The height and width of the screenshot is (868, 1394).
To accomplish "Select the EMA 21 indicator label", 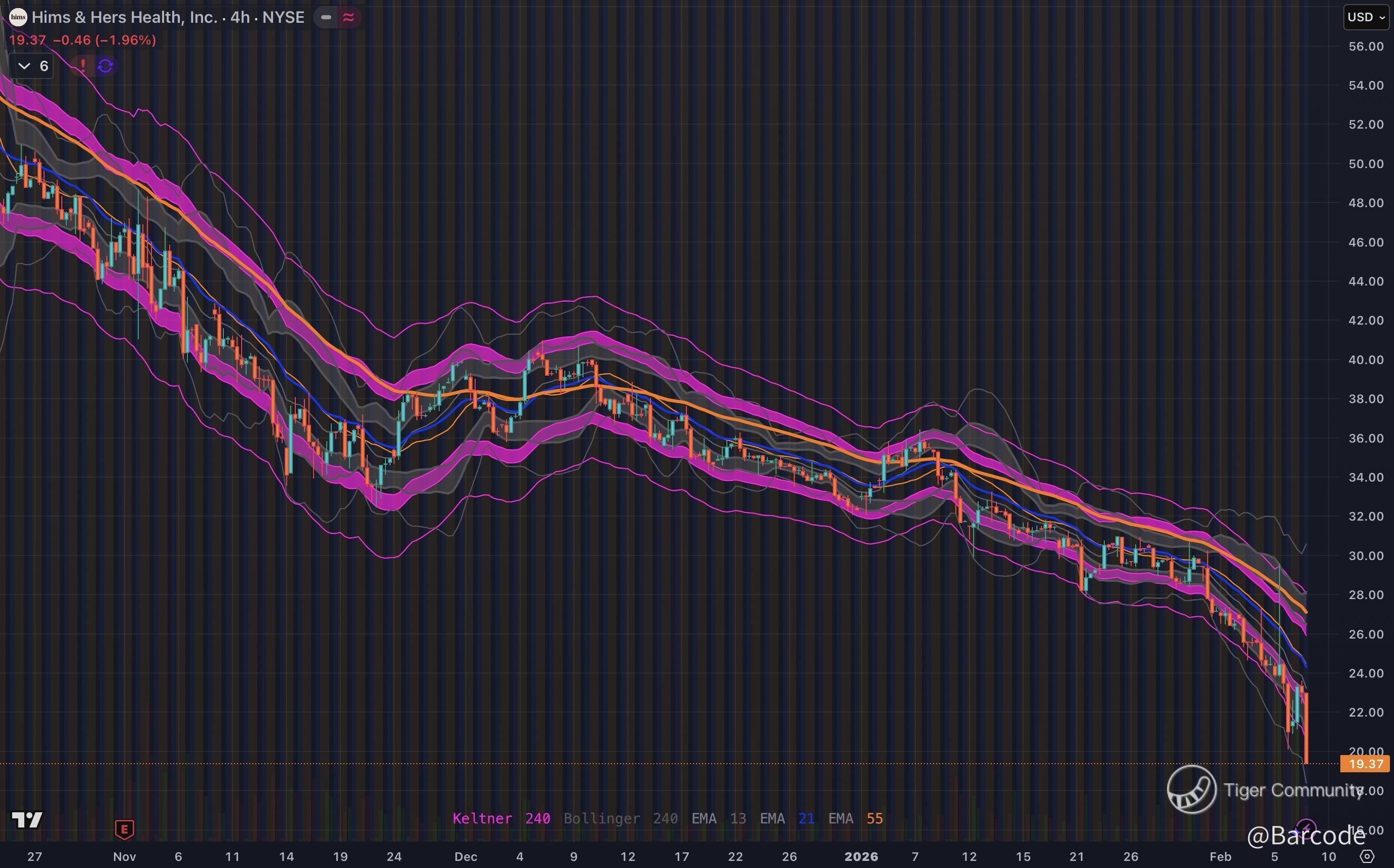I will click(x=787, y=819).
